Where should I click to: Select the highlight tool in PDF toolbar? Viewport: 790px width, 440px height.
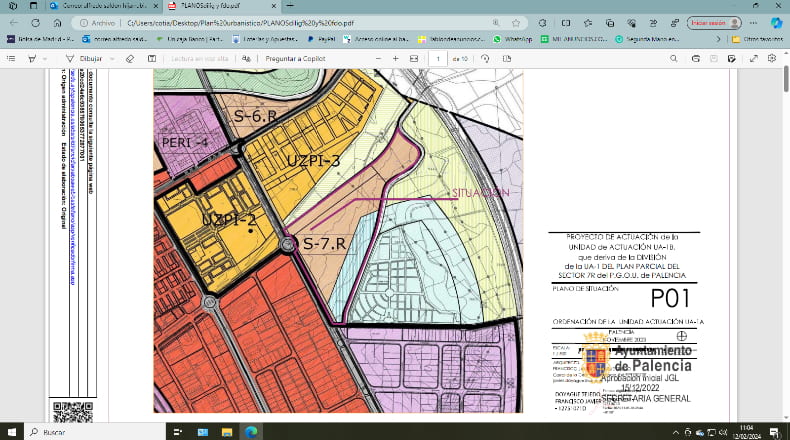point(32,59)
